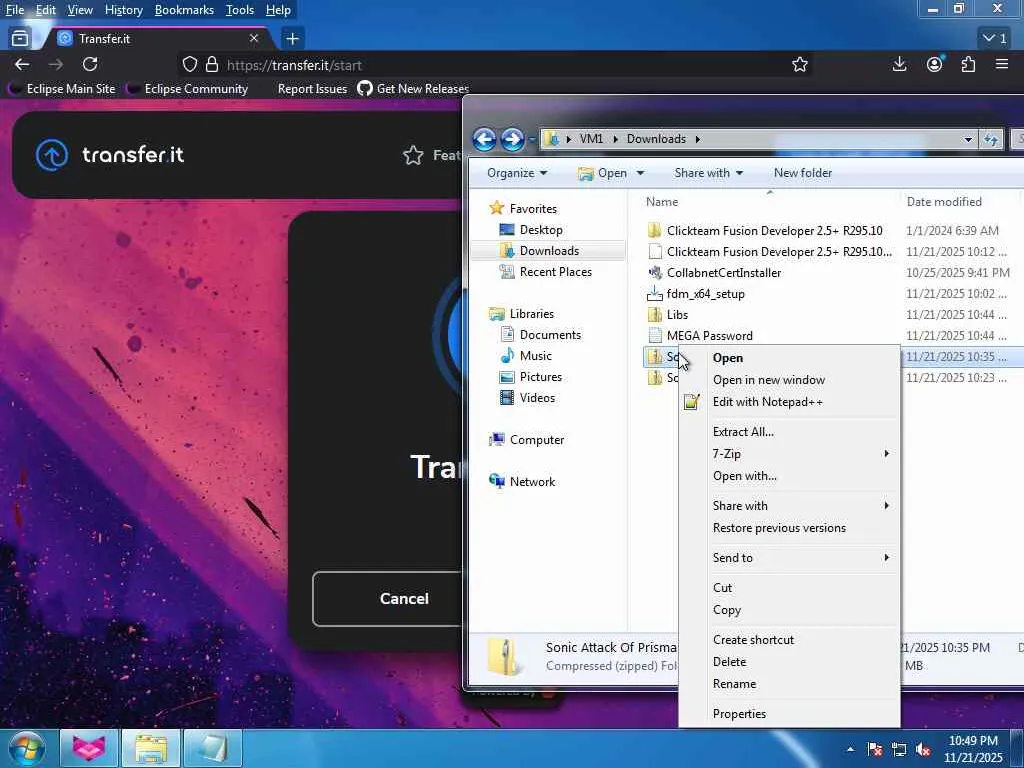Click New folder in the Explorer toolbar
Image resolution: width=1024 pixels, height=768 pixels.
coord(803,173)
